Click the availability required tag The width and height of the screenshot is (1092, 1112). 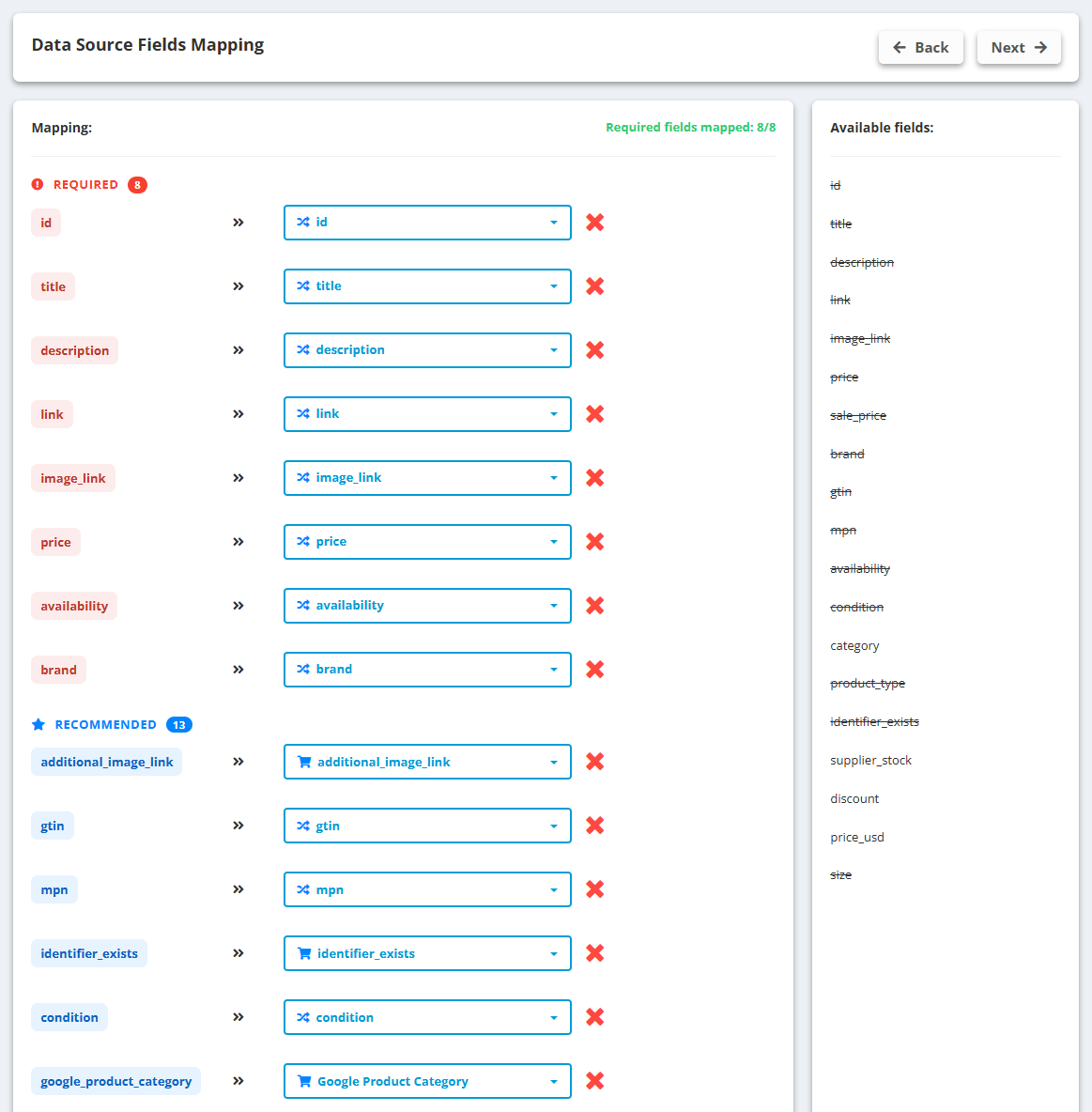pos(74,606)
